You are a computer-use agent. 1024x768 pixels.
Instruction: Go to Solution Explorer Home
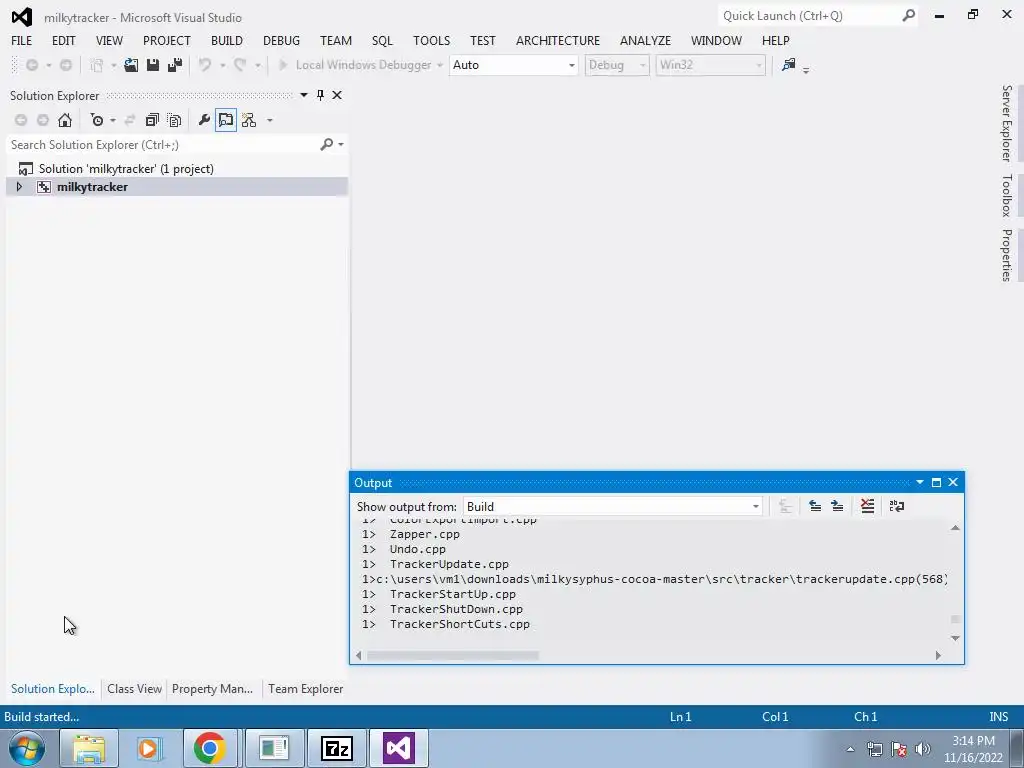click(x=65, y=120)
